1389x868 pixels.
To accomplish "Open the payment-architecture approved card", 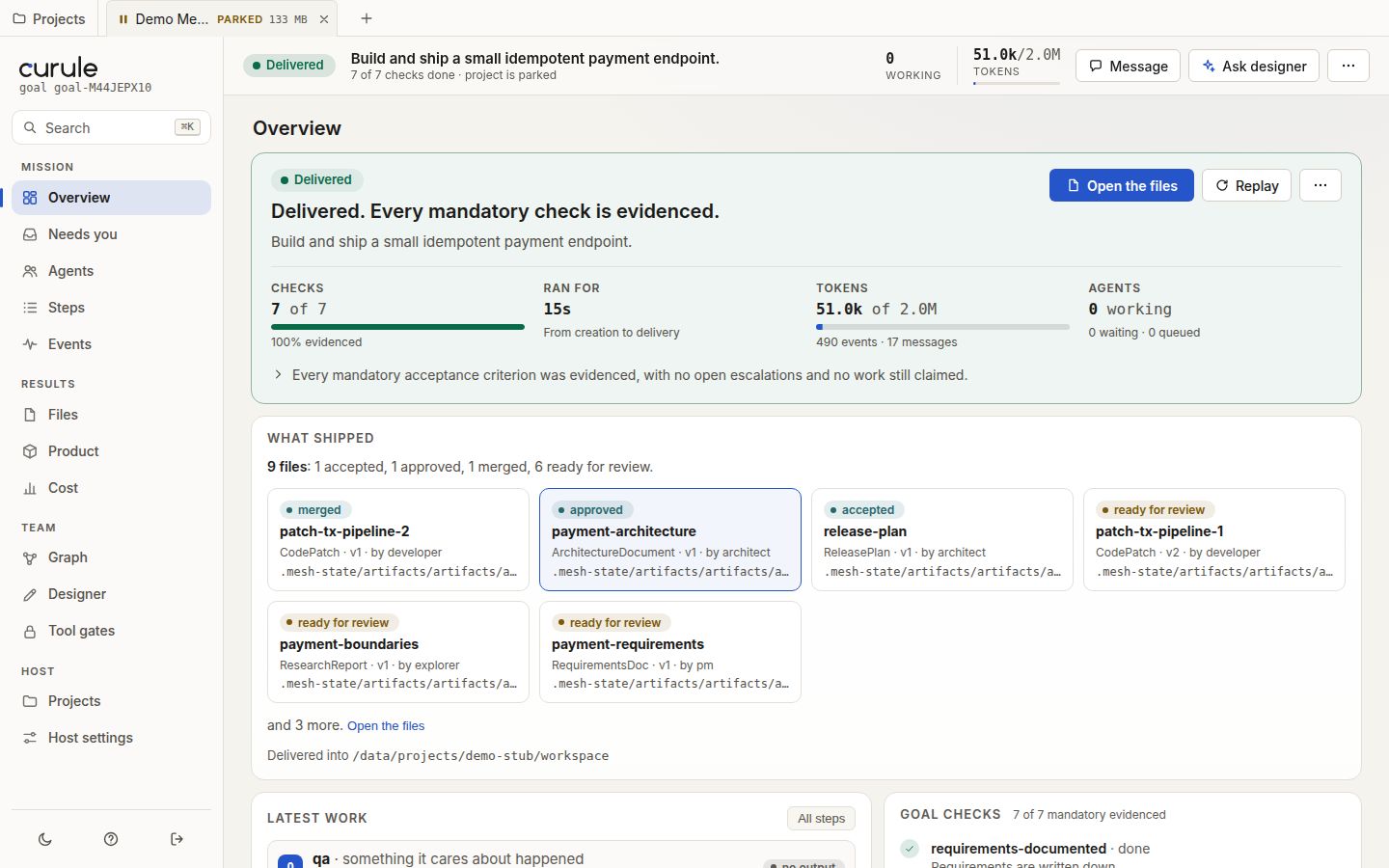I will [670, 539].
